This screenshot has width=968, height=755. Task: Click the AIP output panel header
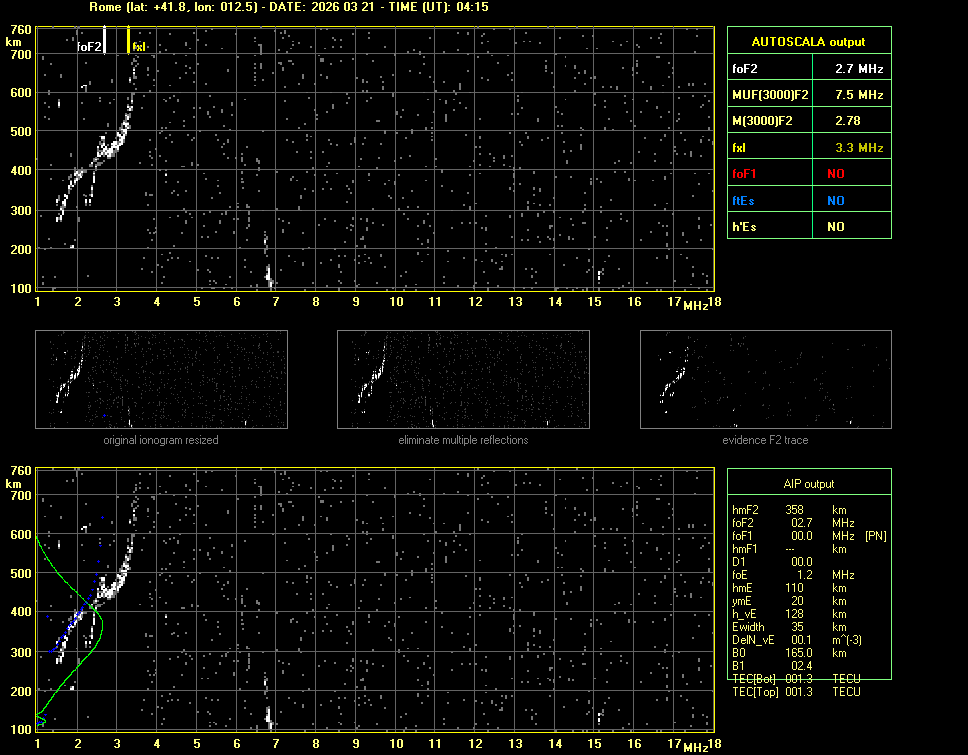point(808,484)
